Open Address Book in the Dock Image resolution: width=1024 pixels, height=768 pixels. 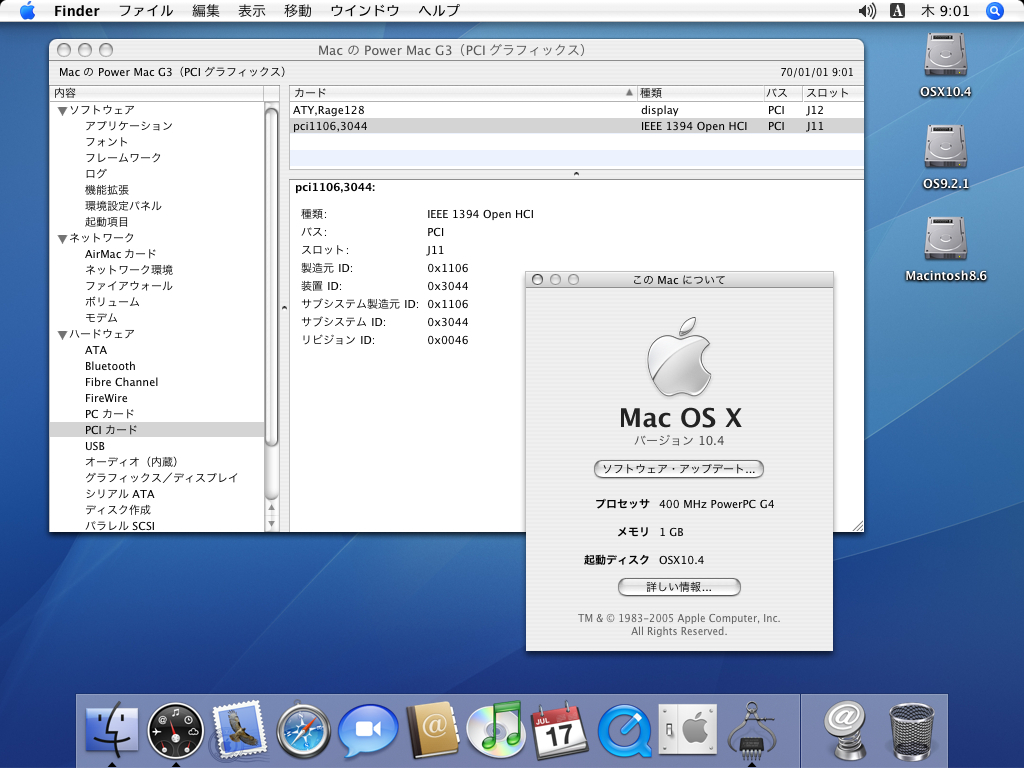point(431,731)
